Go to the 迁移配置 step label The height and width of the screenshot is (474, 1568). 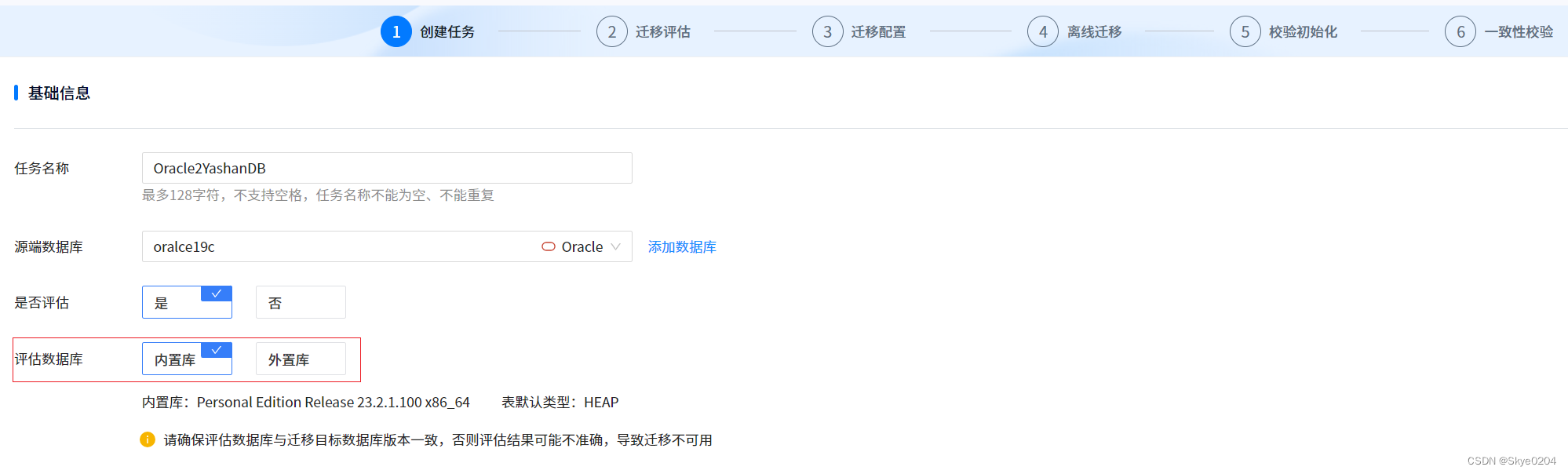(879, 32)
